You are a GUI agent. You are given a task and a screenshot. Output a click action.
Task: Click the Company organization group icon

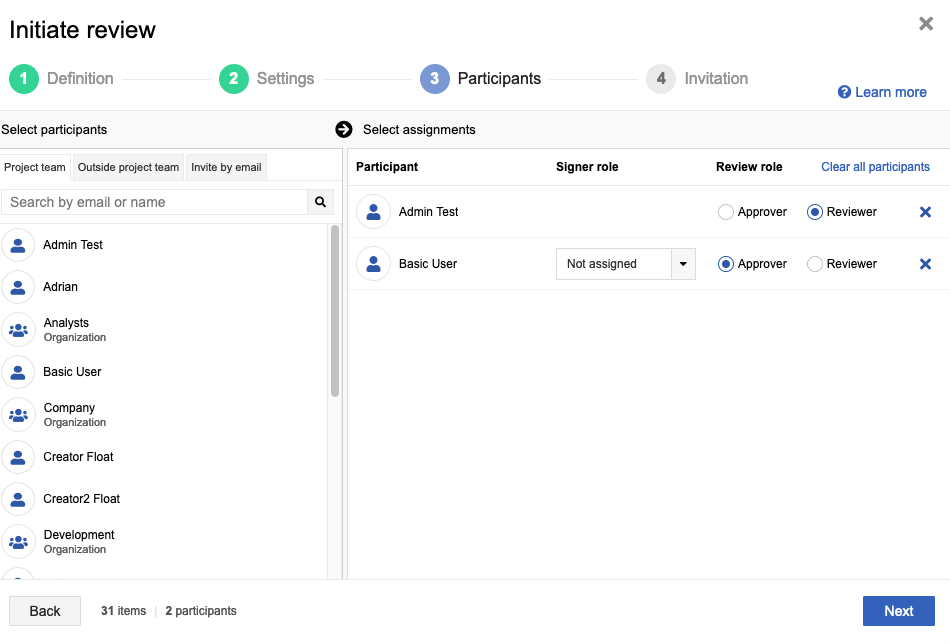(x=18, y=415)
